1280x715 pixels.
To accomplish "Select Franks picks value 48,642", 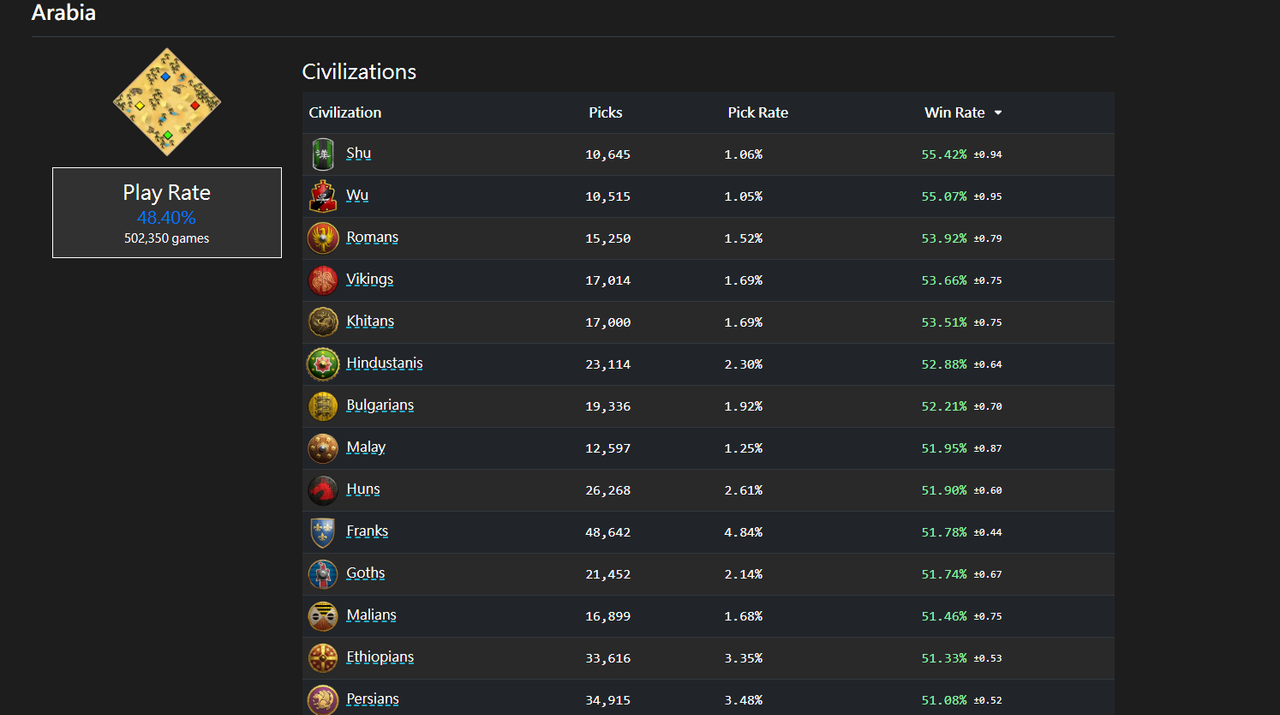I will 608,533.
